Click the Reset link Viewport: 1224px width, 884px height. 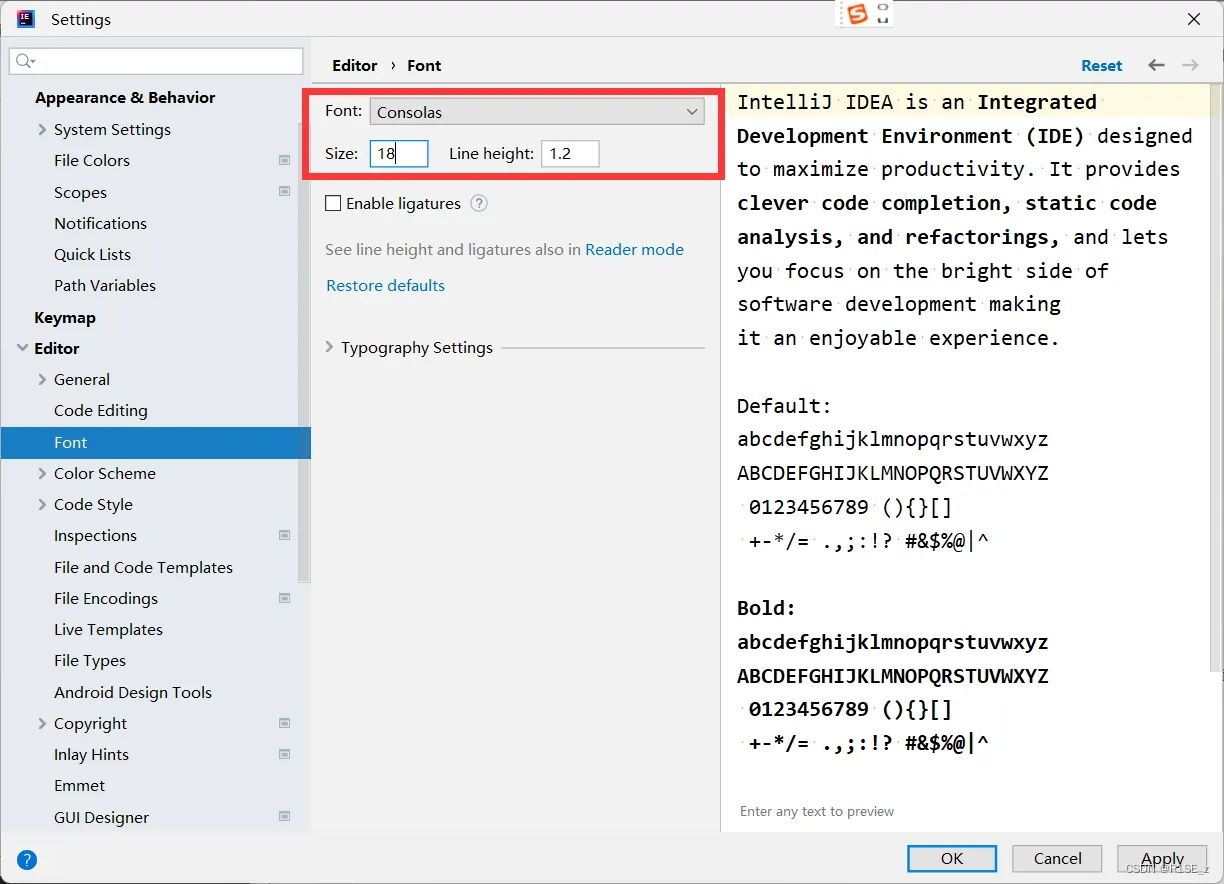coord(1101,65)
